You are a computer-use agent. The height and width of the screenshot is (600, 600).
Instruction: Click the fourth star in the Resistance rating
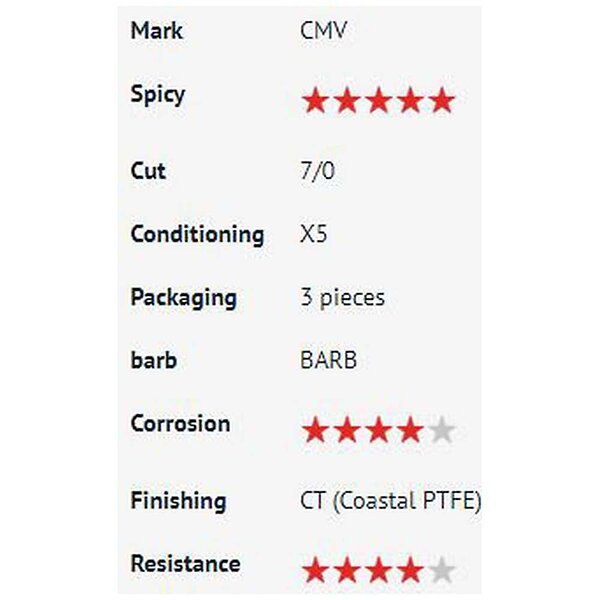click(x=409, y=571)
